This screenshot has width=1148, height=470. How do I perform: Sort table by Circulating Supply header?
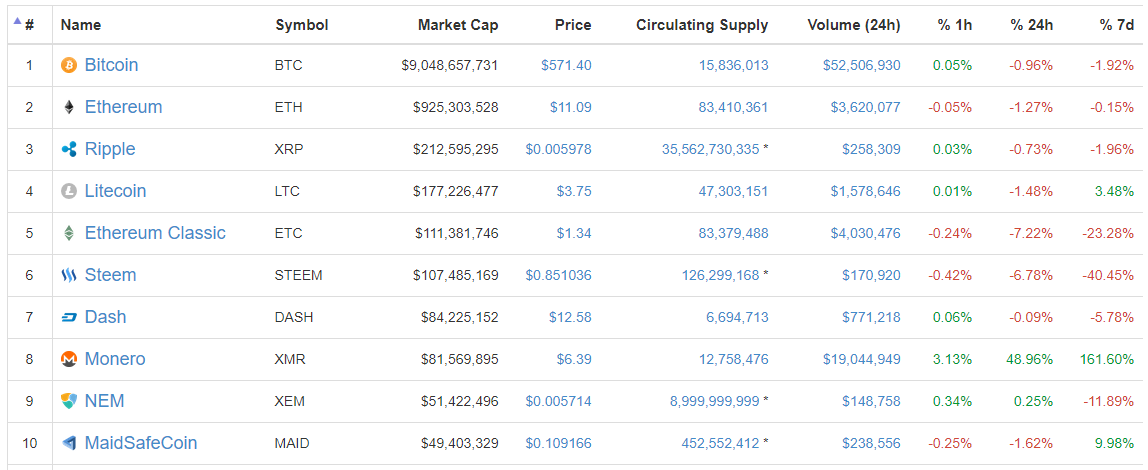pos(702,25)
